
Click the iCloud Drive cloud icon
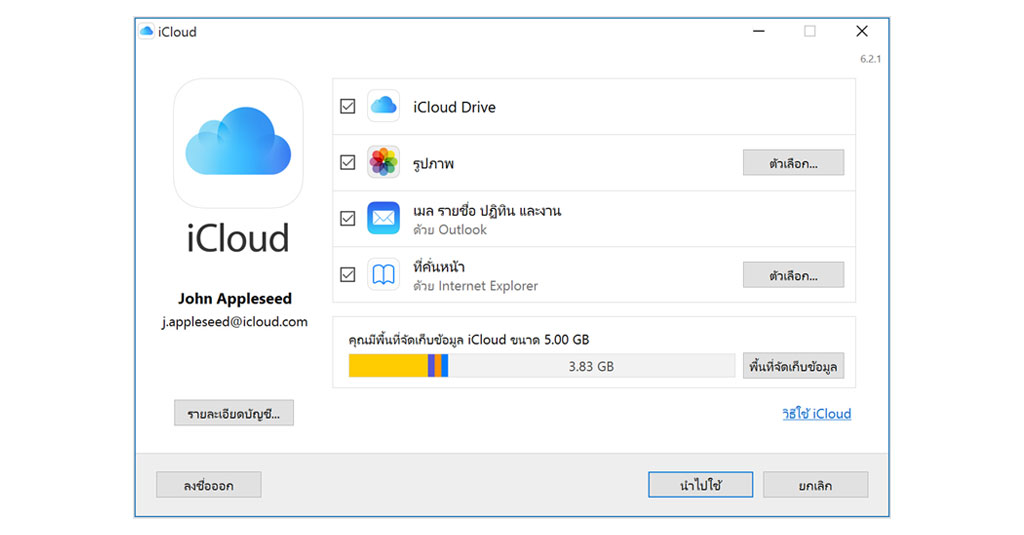pyautogui.click(x=383, y=106)
